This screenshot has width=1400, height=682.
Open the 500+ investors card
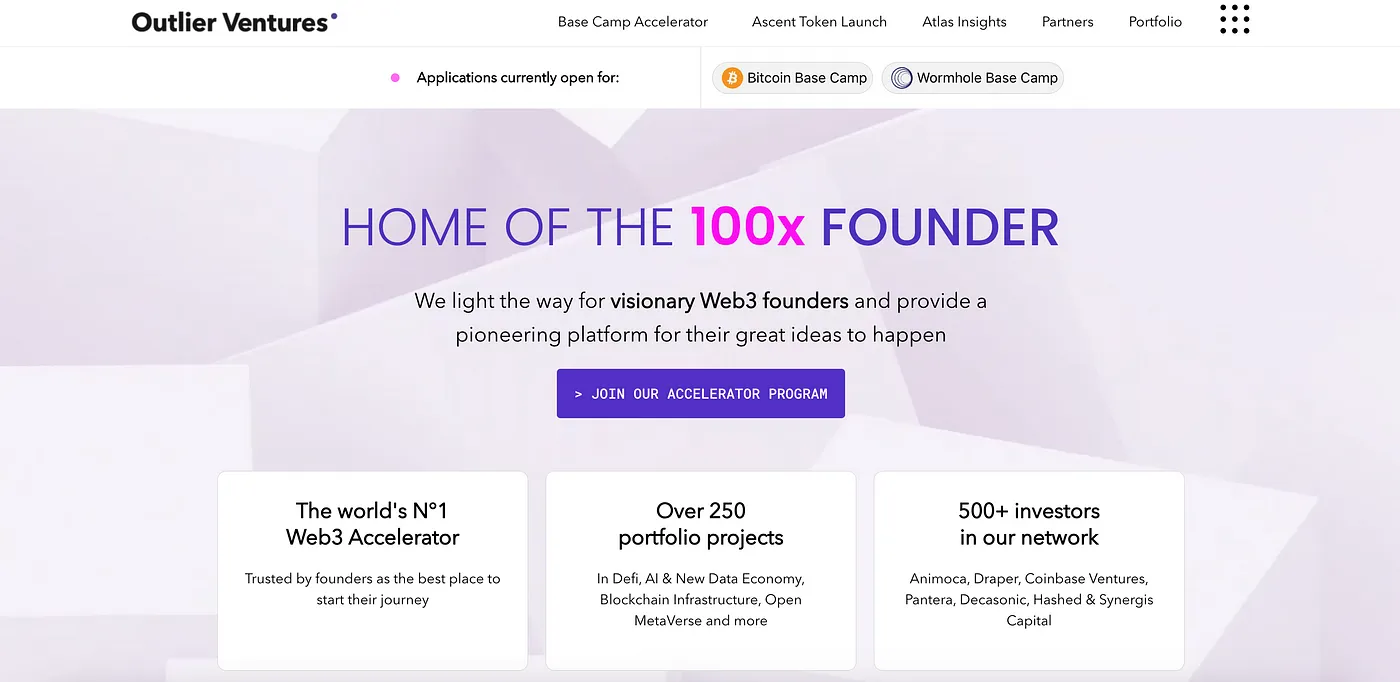coord(1029,570)
